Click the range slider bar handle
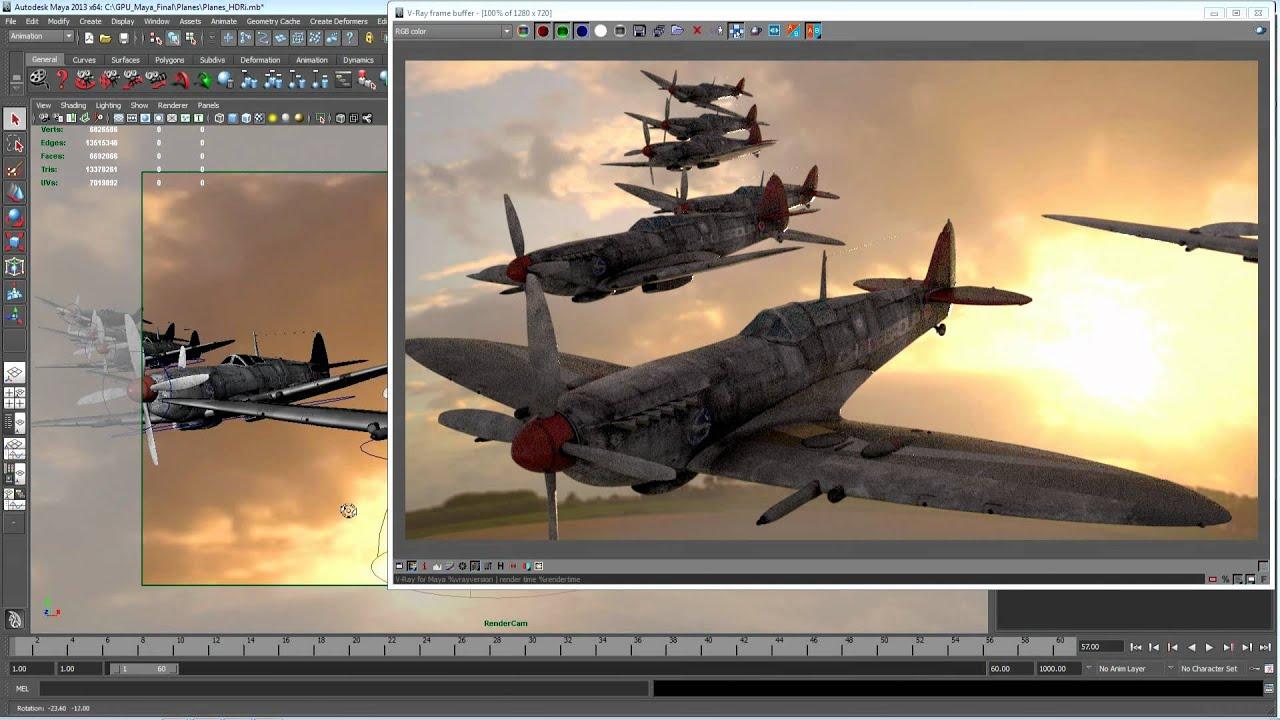The image size is (1280, 720). [x=144, y=669]
